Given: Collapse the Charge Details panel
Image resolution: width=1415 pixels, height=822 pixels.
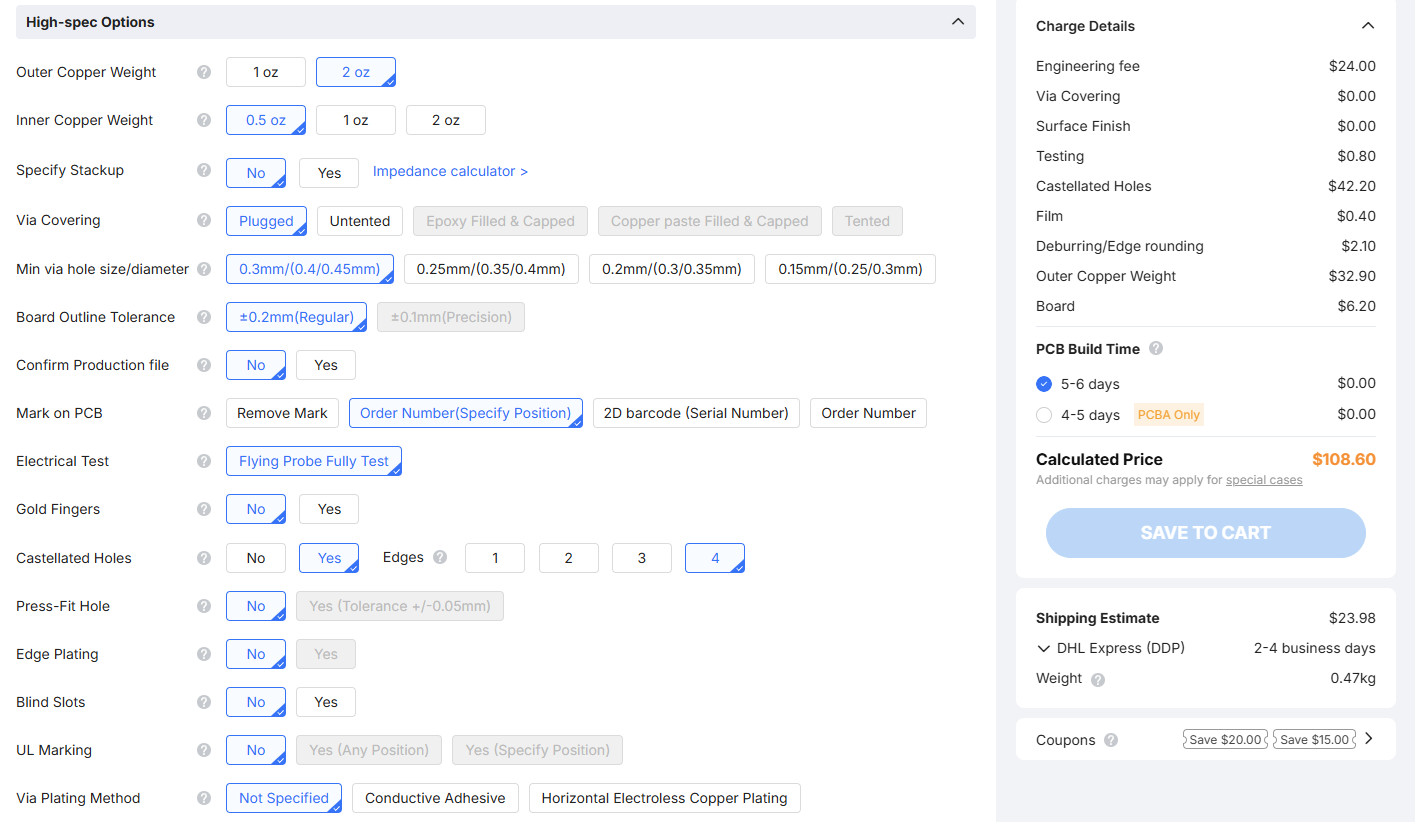Looking at the screenshot, I should pos(1368,26).
